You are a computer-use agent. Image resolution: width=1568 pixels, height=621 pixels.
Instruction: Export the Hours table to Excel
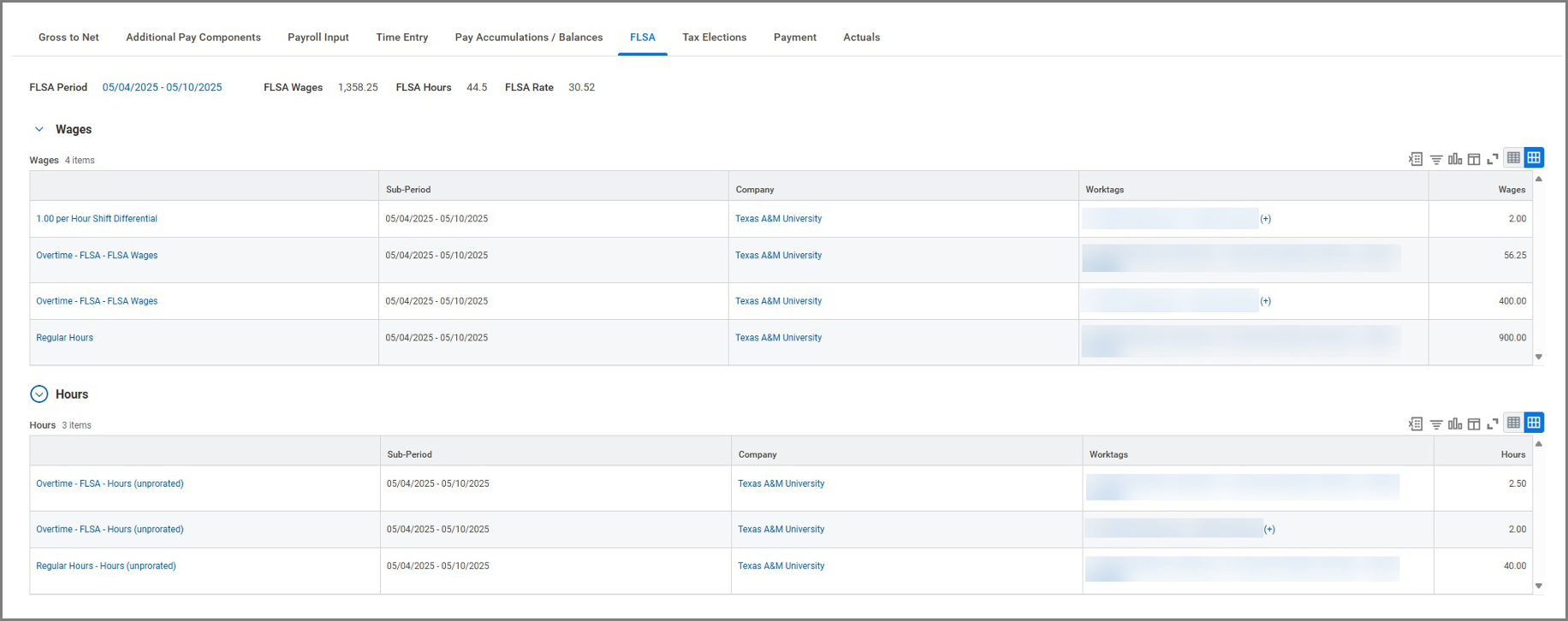point(1416,423)
